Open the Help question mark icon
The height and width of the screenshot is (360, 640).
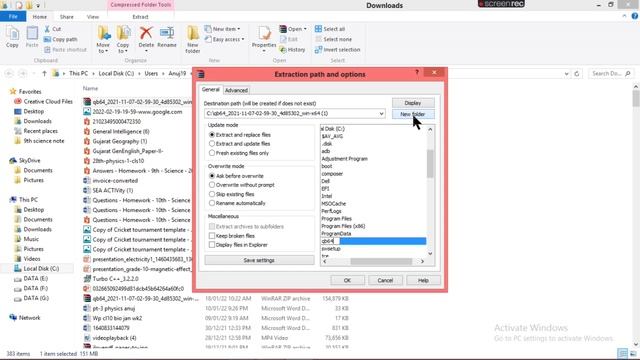click(634, 16)
